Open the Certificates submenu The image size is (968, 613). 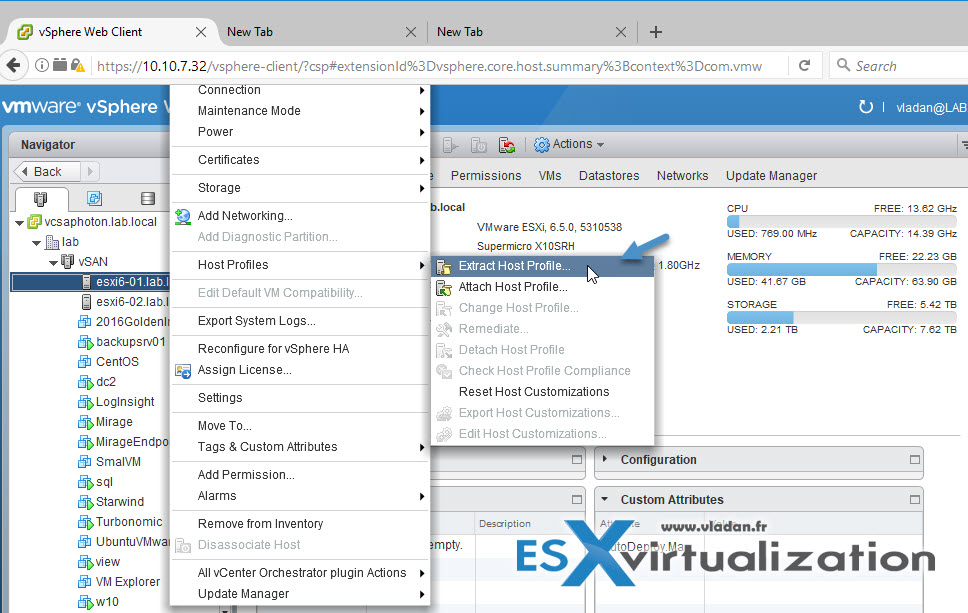pyautogui.click(x=300, y=160)
